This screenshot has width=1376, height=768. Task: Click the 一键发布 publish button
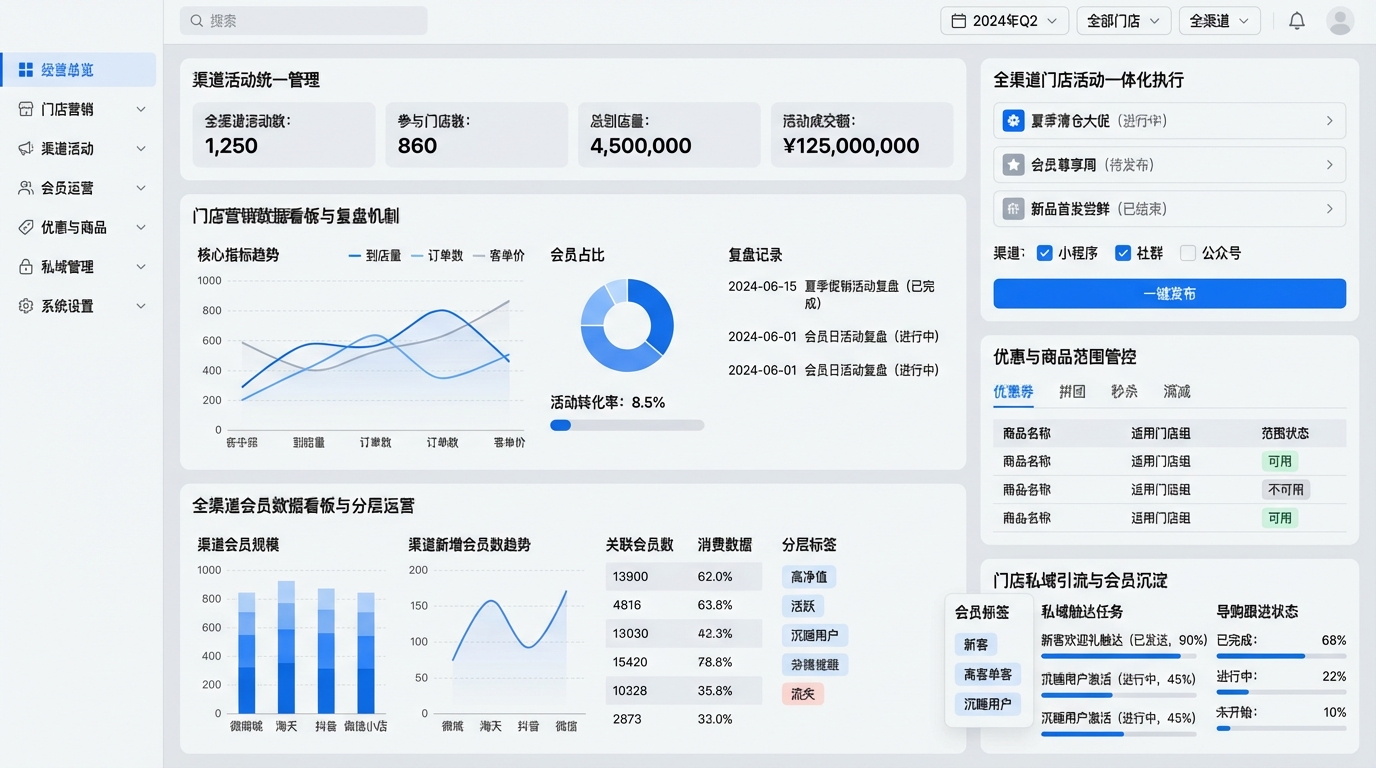point(1169,294)
